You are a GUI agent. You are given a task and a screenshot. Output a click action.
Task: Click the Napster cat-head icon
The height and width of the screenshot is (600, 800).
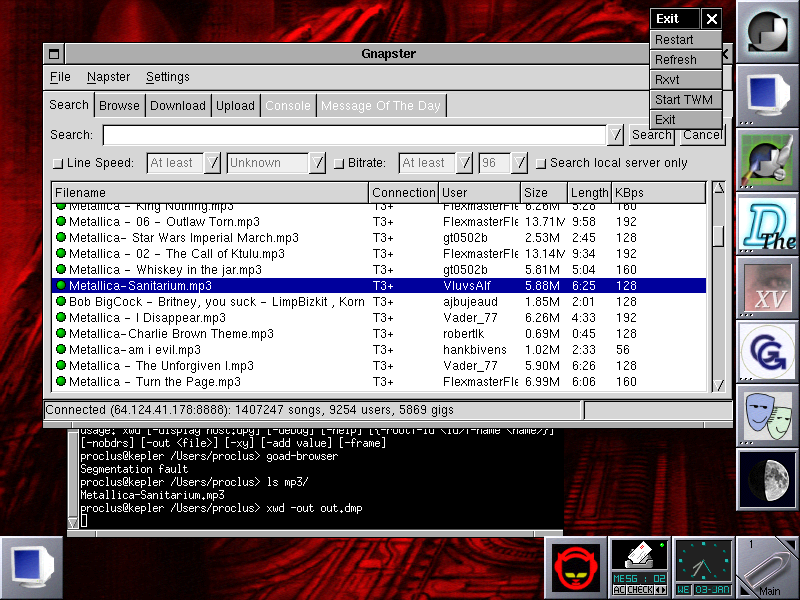[577, 567]
